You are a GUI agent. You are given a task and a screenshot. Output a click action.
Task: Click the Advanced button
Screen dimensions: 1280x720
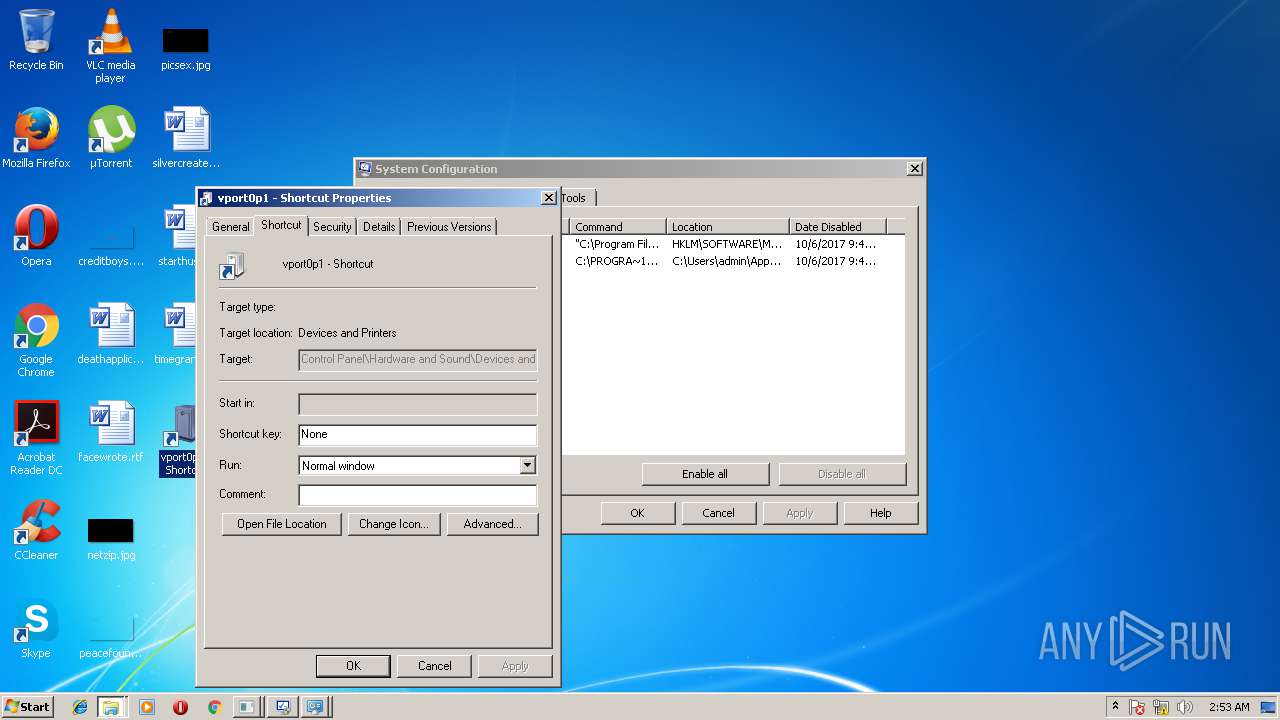(492, 524)
